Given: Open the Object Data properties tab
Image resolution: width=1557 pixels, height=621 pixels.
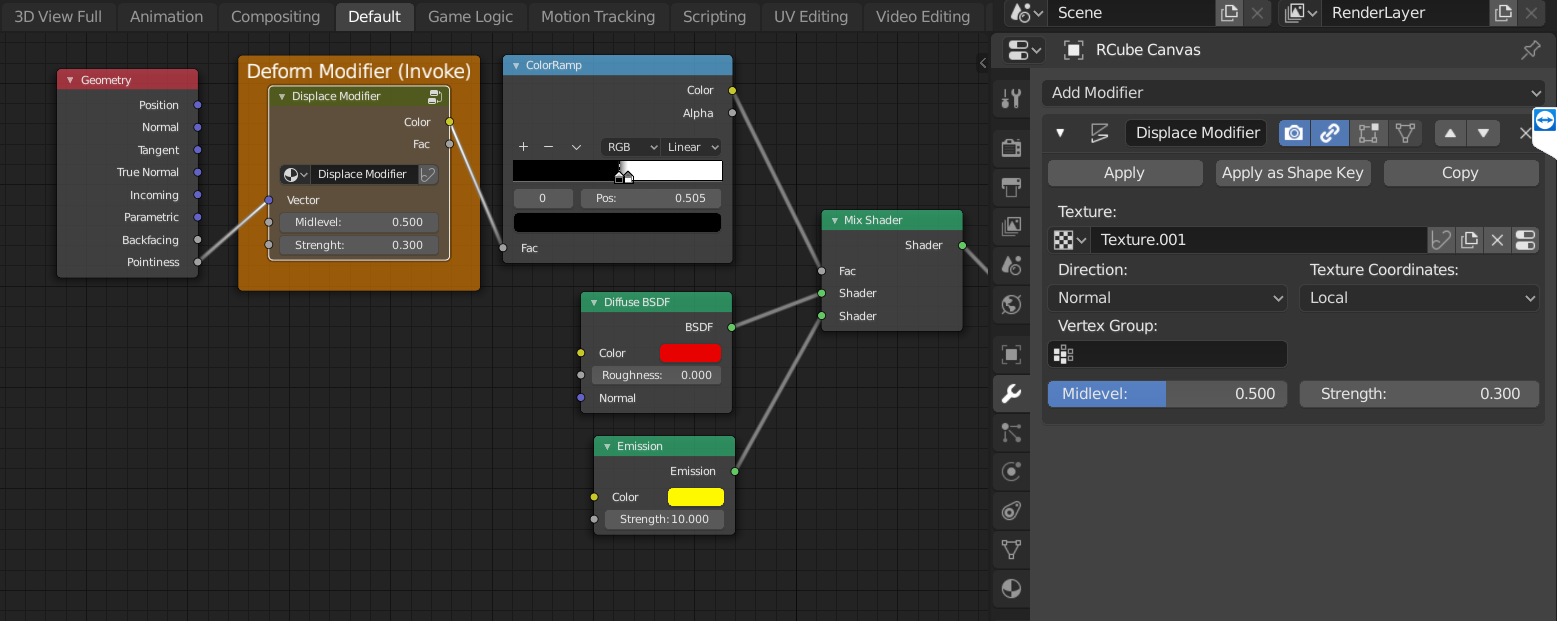Looking at the screenshot, I should (1011, 549).
